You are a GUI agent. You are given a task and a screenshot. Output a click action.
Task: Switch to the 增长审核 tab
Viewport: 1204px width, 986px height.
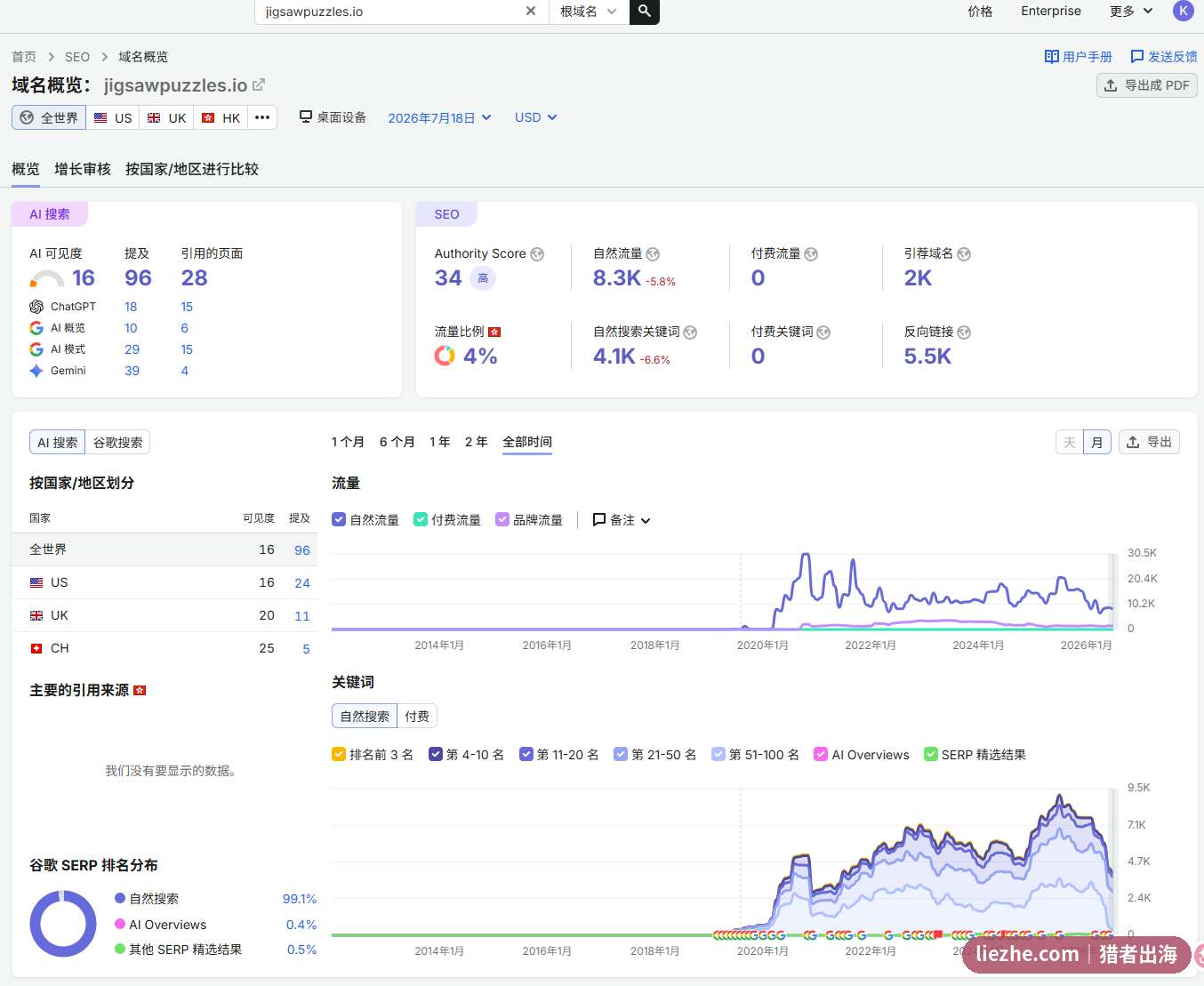tap(83, 169)
